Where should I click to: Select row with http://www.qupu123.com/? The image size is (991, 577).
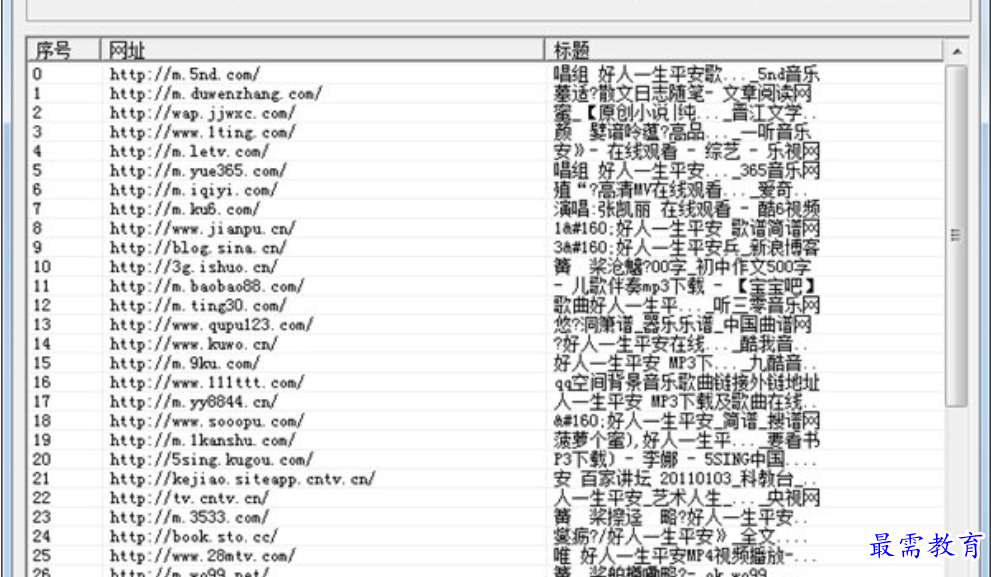[485, 324]
